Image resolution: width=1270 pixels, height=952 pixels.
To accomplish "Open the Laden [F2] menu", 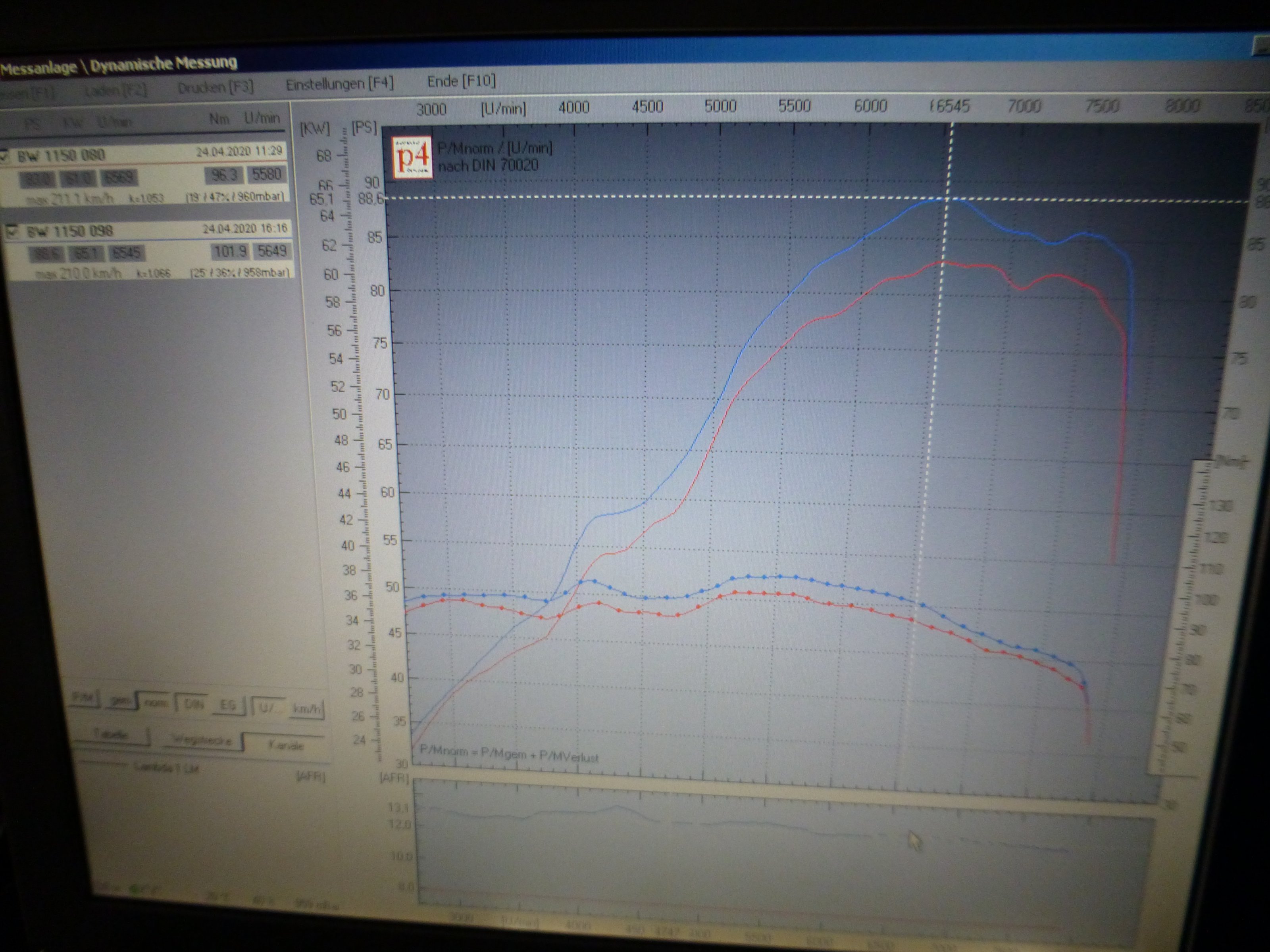I will pos(115,91).
